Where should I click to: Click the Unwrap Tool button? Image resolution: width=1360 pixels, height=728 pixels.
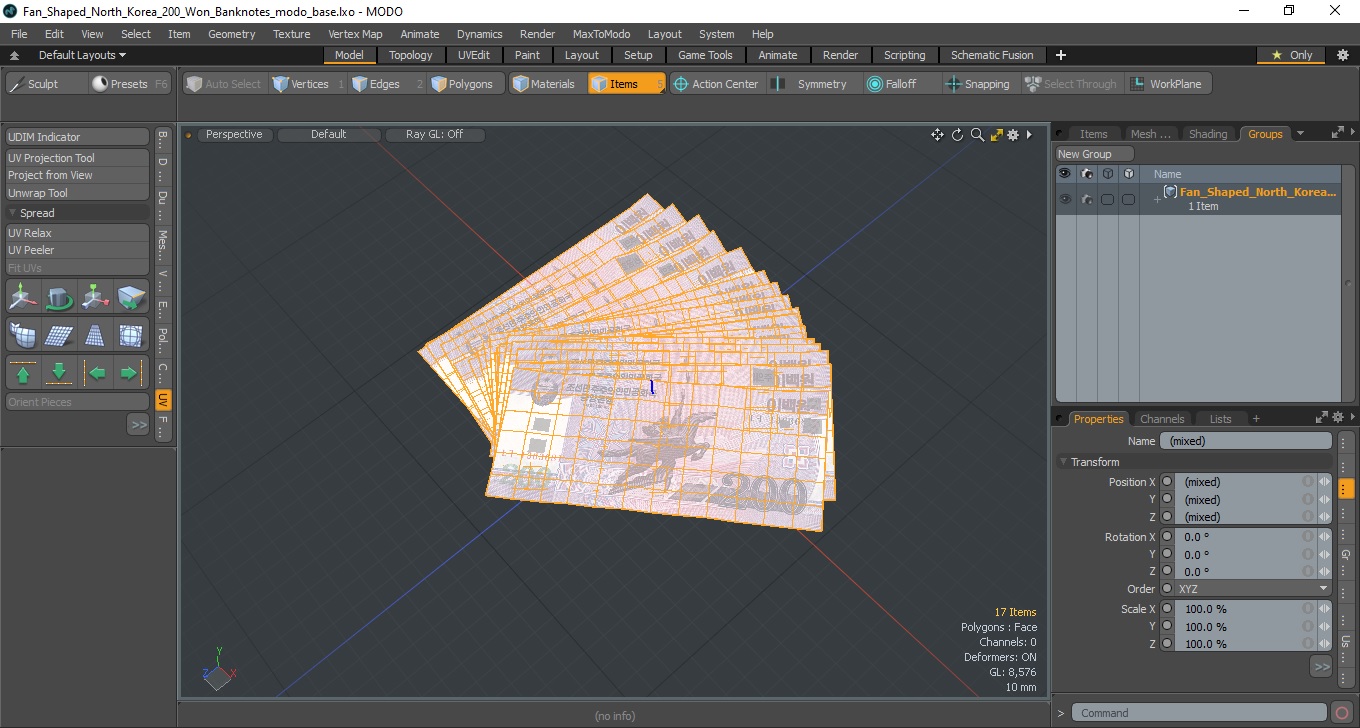(78, 193)
